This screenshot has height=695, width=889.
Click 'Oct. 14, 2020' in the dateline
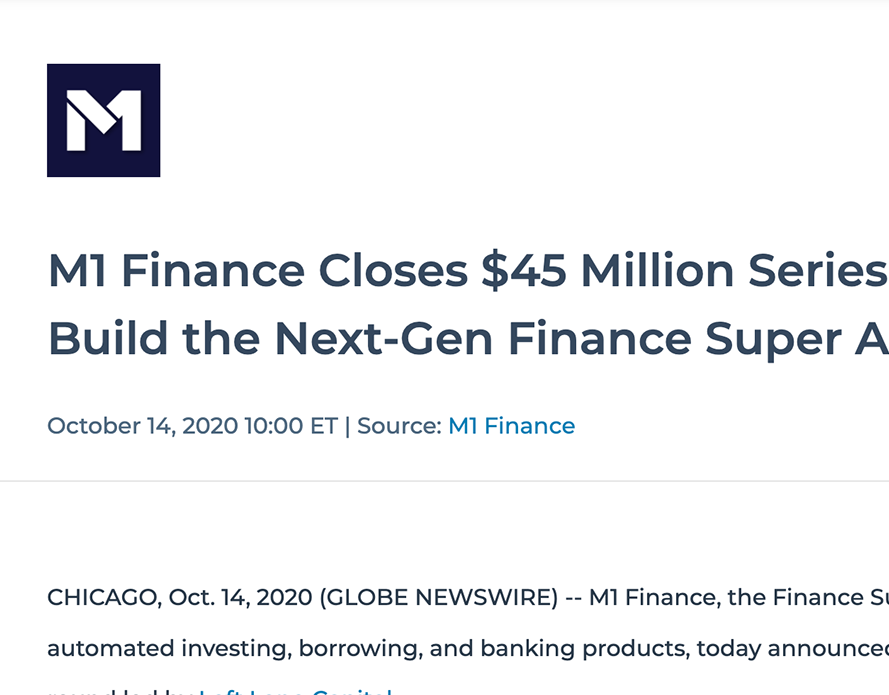pos(240,597)
